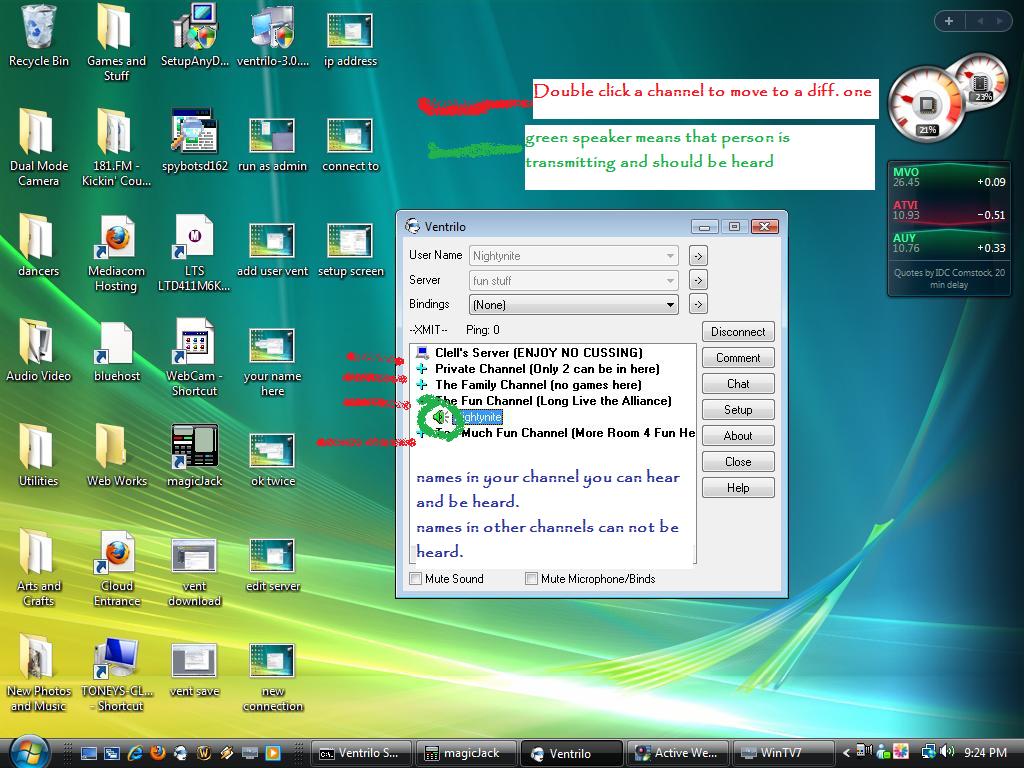Screen dimensions: 1024x768
Task: Switch to Ventrilo taskbar button
Action: pos(571,753)
